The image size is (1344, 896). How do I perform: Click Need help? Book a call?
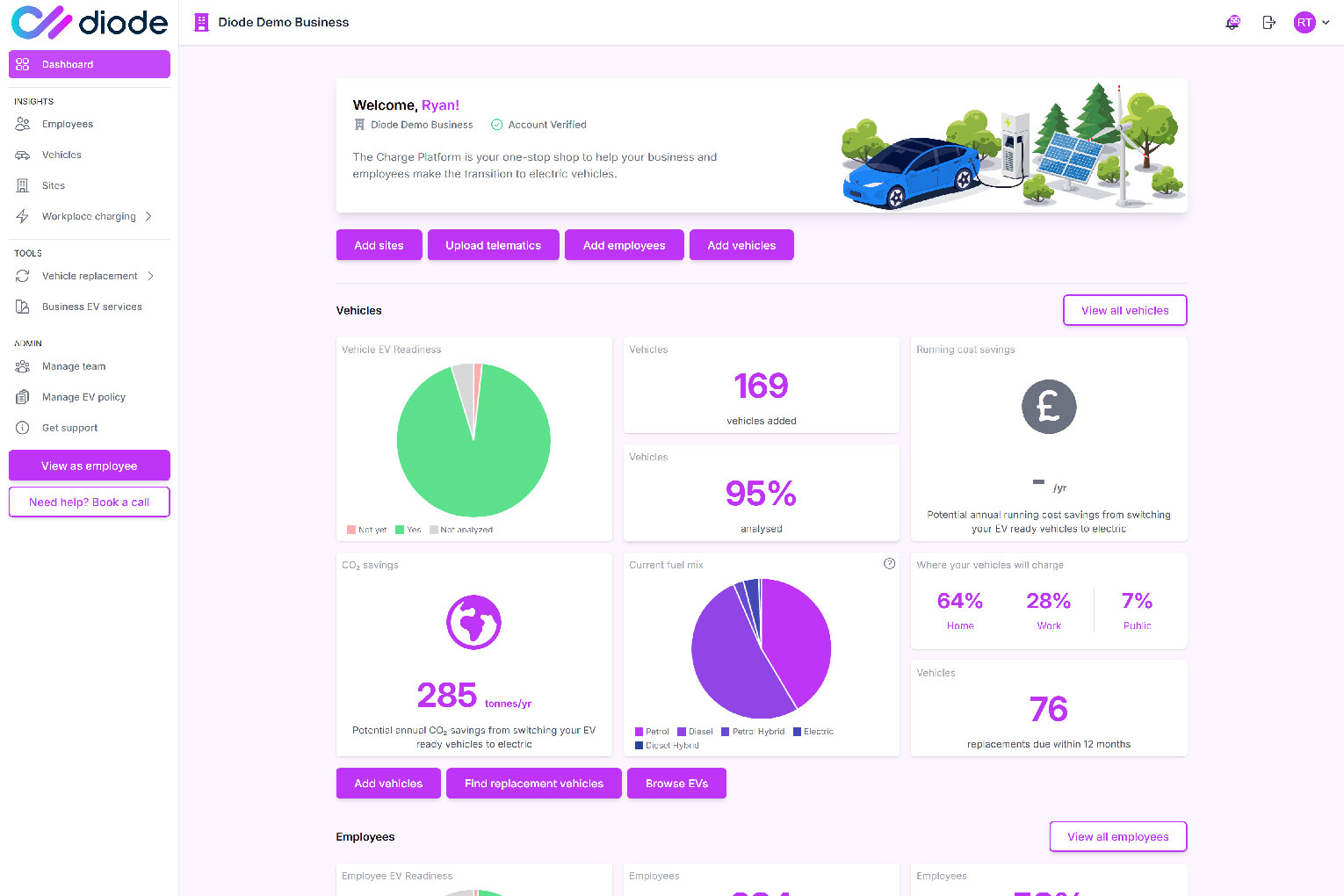pyautogui.click(x=90, y=502)
